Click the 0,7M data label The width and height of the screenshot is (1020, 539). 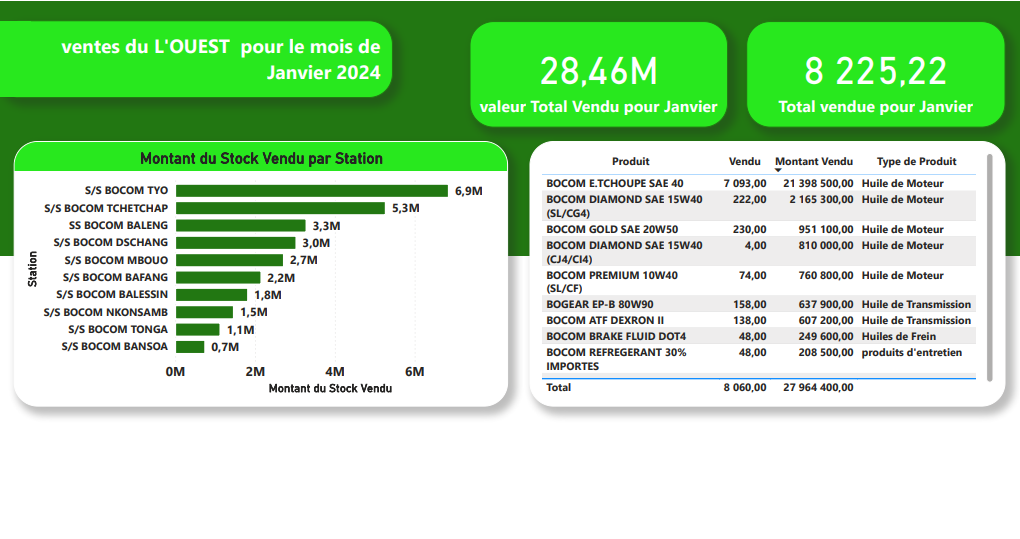coord(225,347)
